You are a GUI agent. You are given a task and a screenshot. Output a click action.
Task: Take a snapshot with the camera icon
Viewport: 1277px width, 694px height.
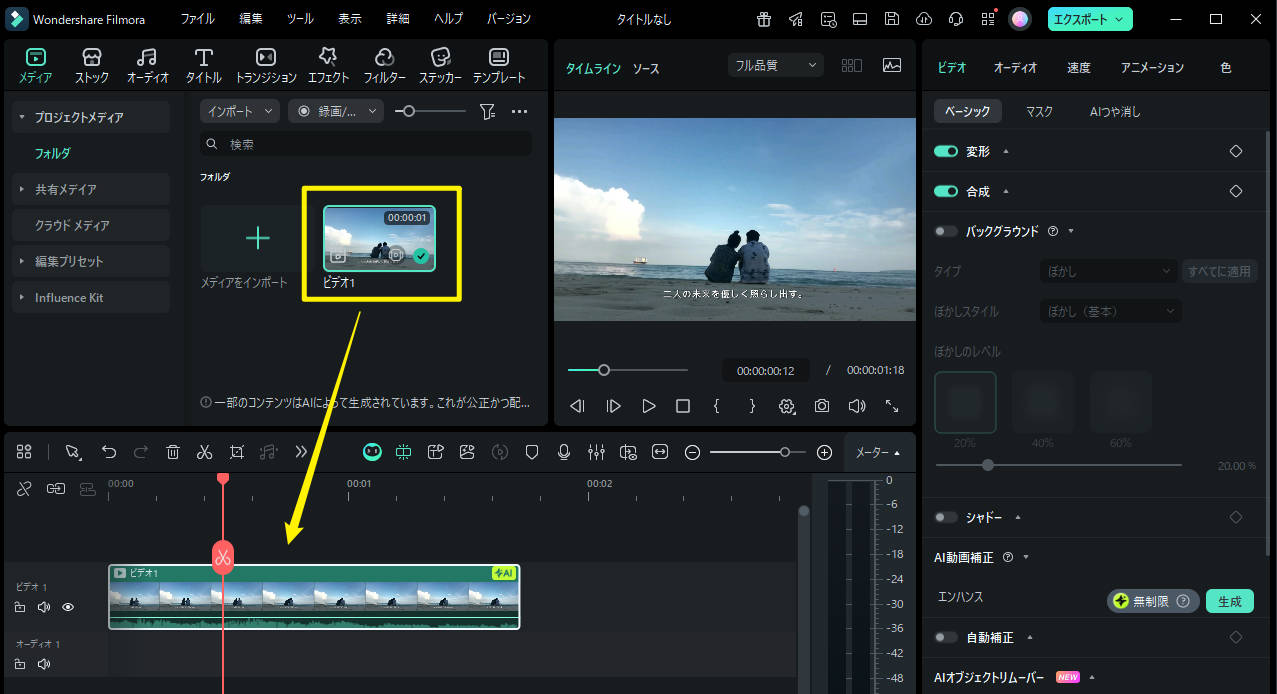click(x=821, y=406)
